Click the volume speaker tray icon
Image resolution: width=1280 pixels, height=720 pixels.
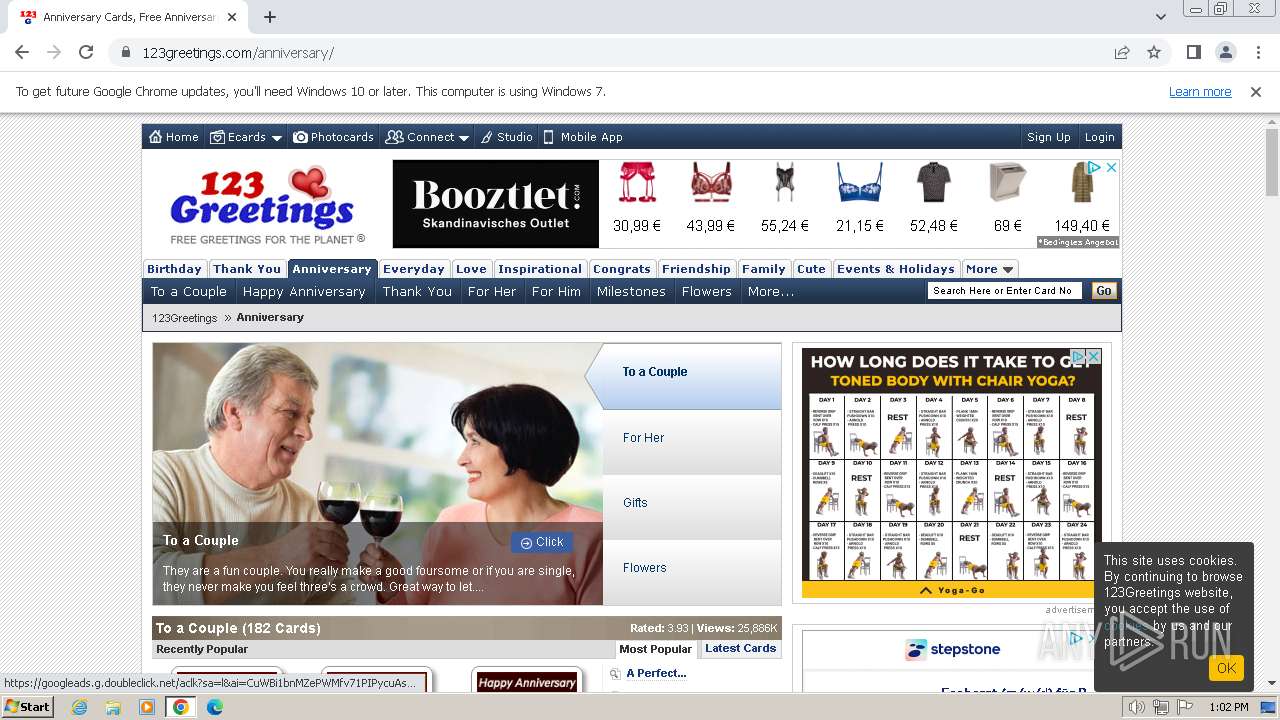click(x=1137, y=707)
